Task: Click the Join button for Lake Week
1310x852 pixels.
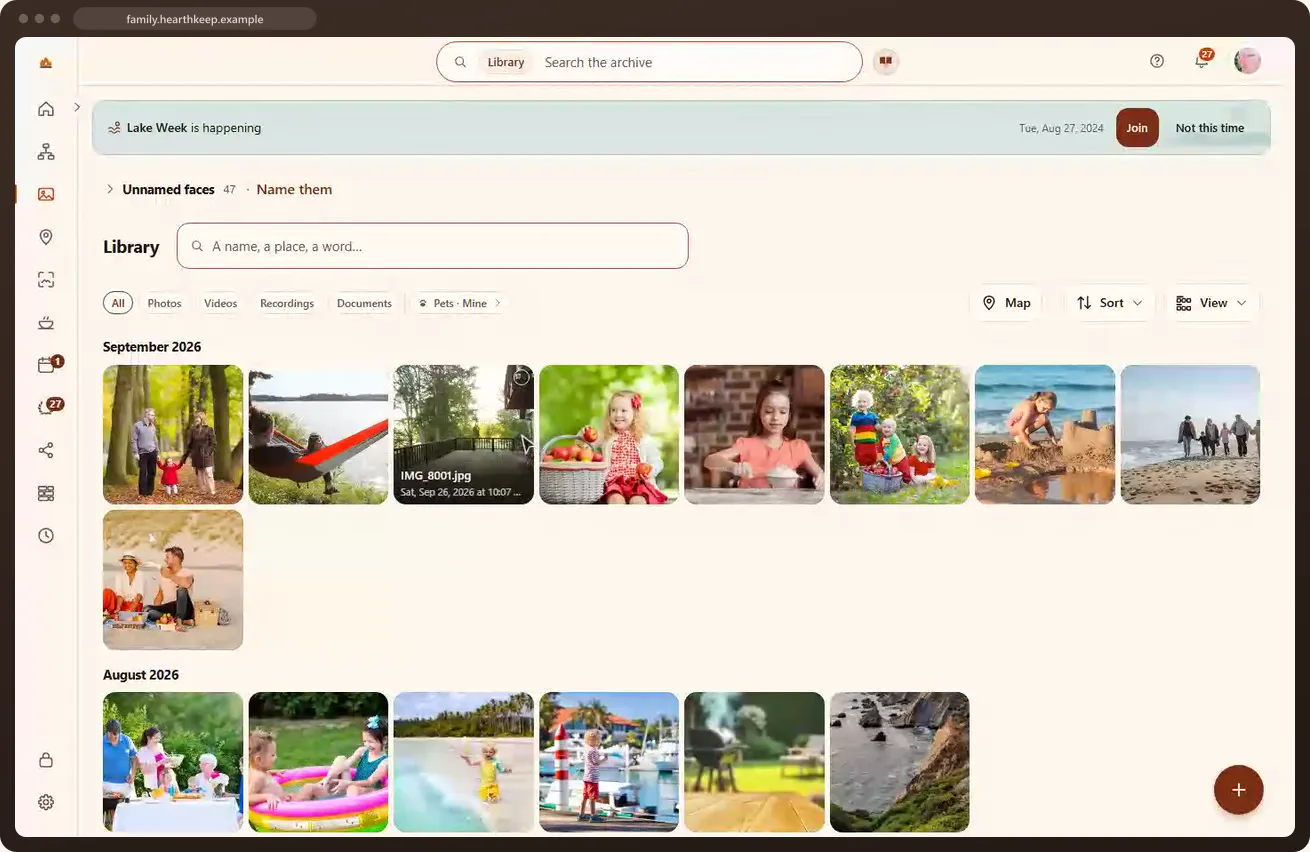Action: pos(1137,128)
